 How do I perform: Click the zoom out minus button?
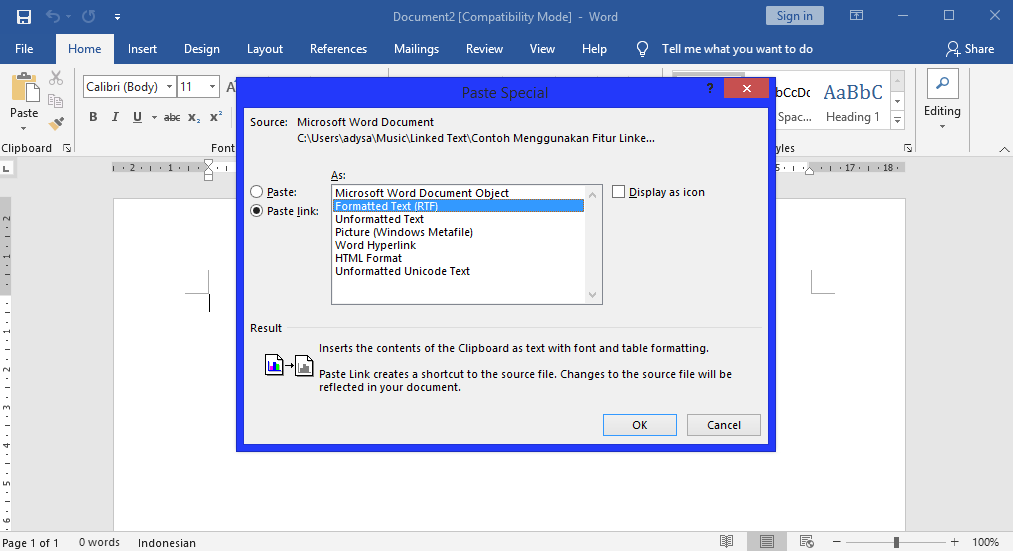(837, 542)
